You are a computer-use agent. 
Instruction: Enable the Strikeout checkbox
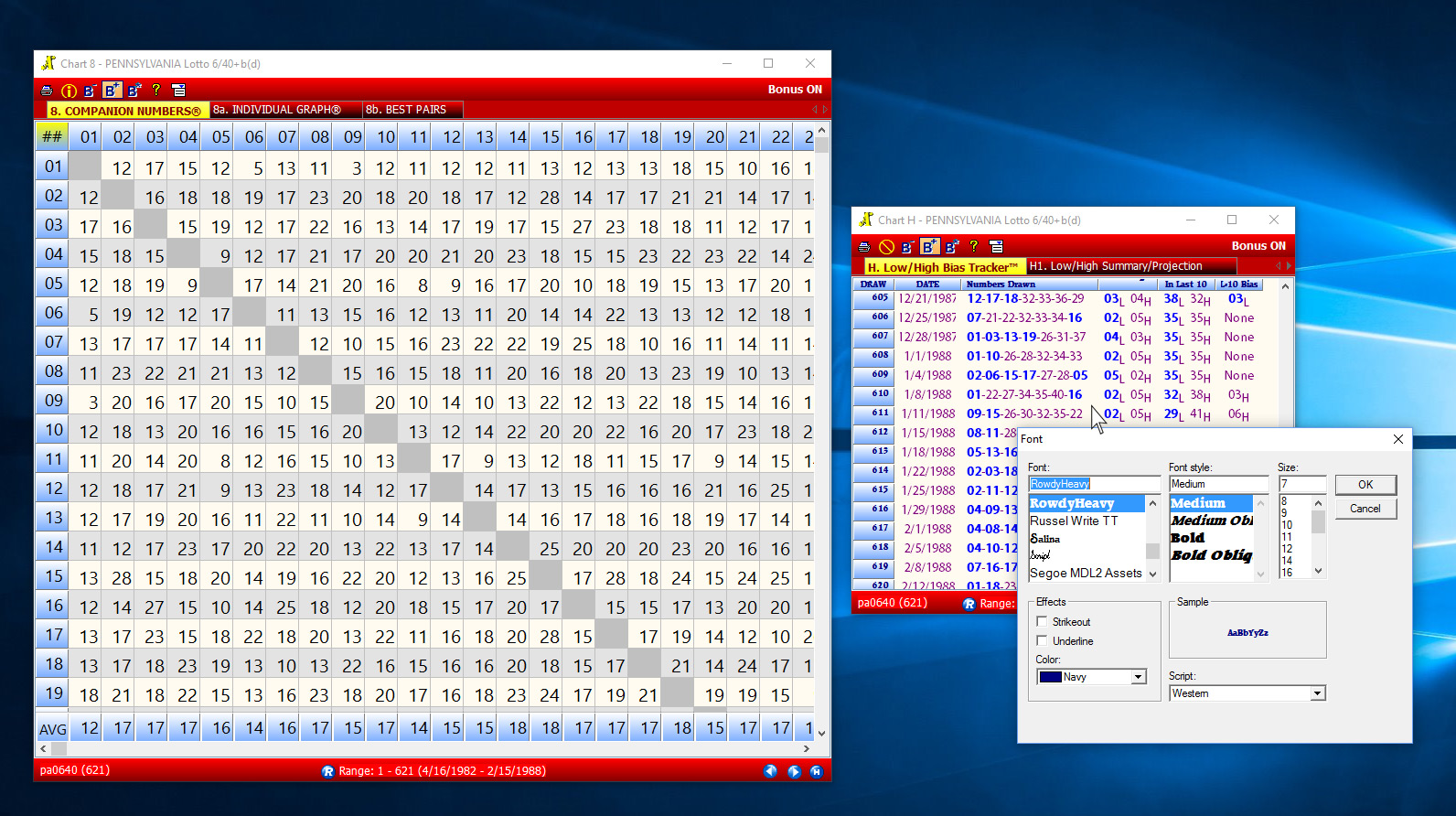pos(1042,621)
